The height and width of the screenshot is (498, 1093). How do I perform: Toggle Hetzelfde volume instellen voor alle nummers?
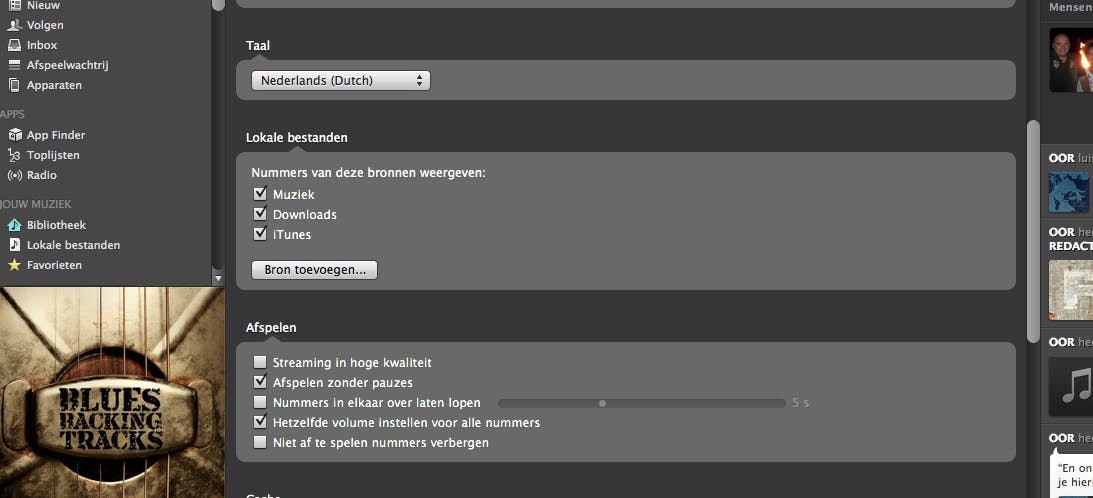click(x=260, y=422)
